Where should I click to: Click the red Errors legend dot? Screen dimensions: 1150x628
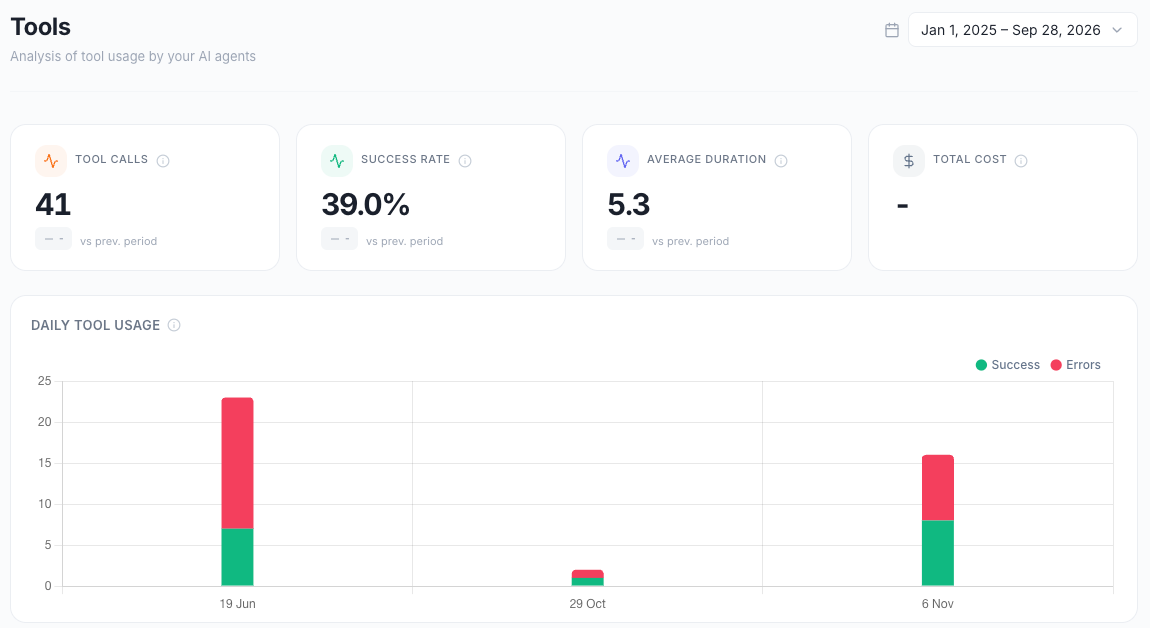(x=1056, y=365)
